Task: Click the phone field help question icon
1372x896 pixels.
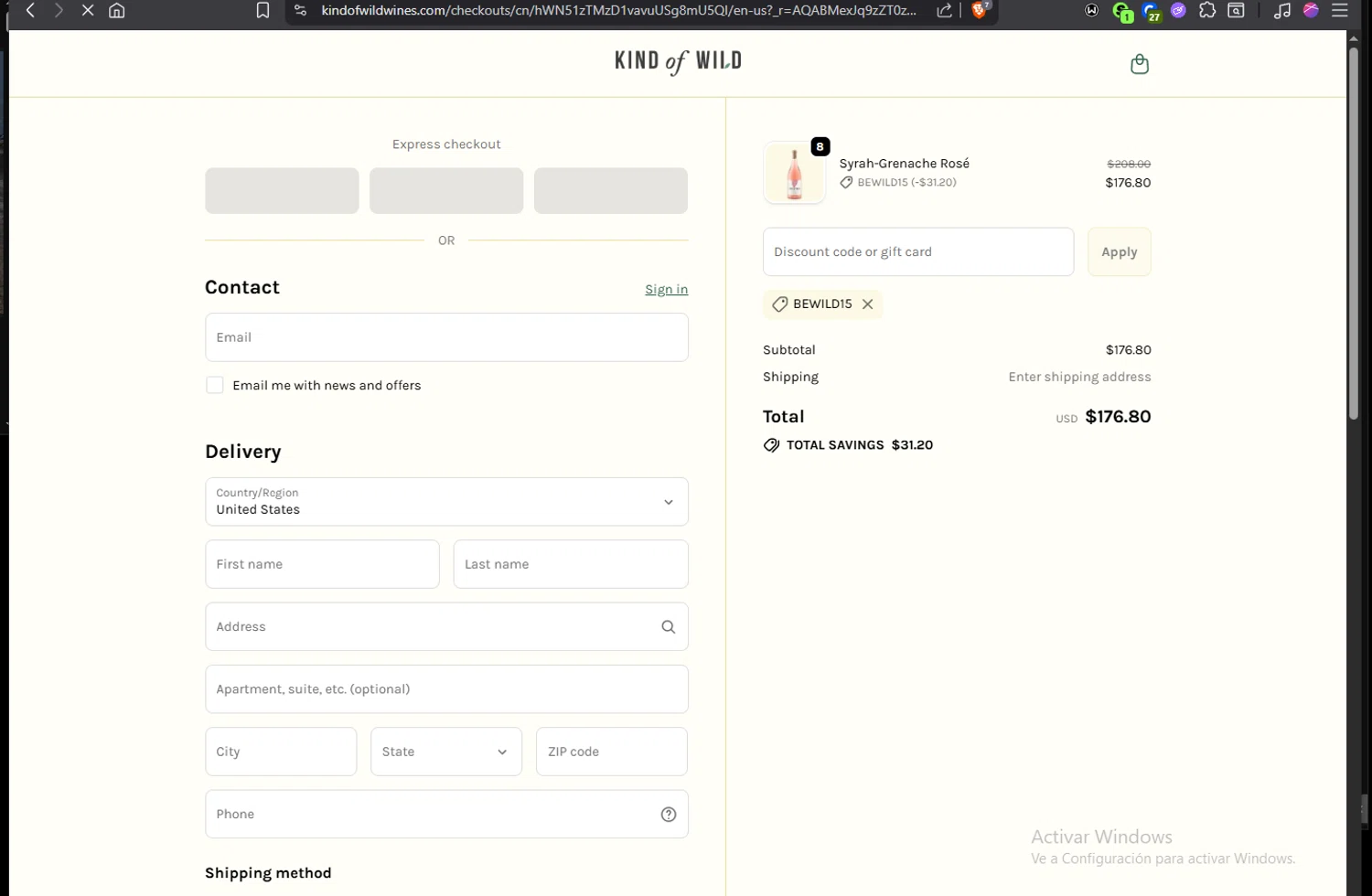Action: point(669,814)
